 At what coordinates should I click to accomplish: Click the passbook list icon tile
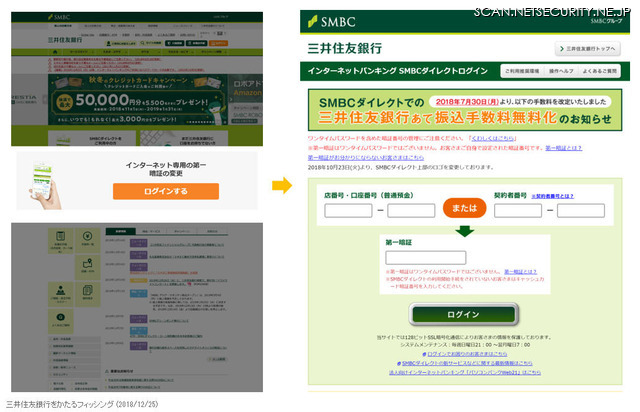pyautogui.click(x=61, y=240)
